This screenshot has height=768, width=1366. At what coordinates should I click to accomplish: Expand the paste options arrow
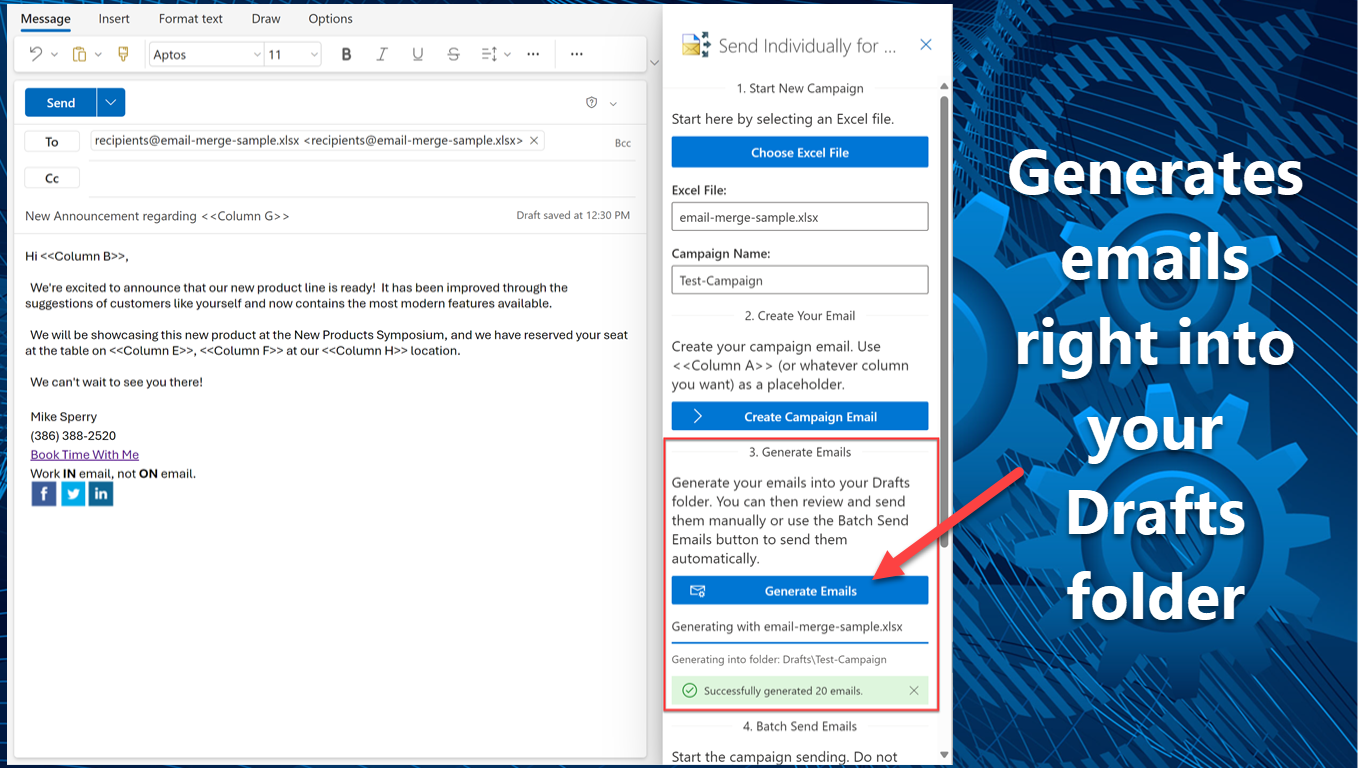[98, 55]
